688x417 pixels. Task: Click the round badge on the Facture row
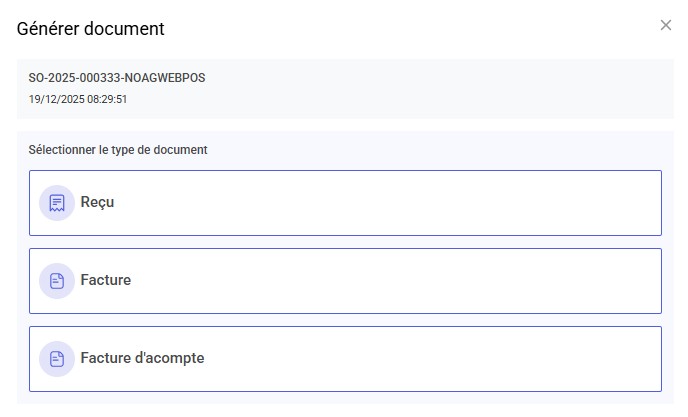45,292
